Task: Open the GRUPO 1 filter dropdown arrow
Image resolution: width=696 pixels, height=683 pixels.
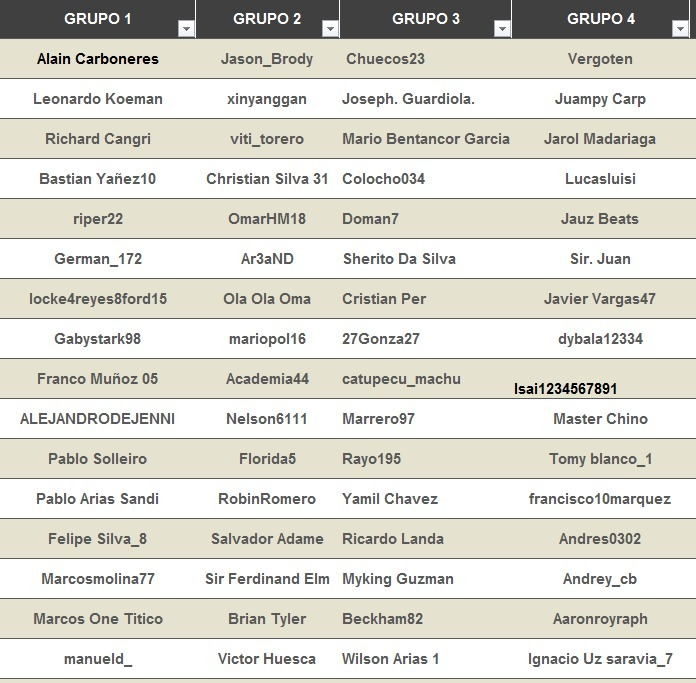Action: [186, 29]
